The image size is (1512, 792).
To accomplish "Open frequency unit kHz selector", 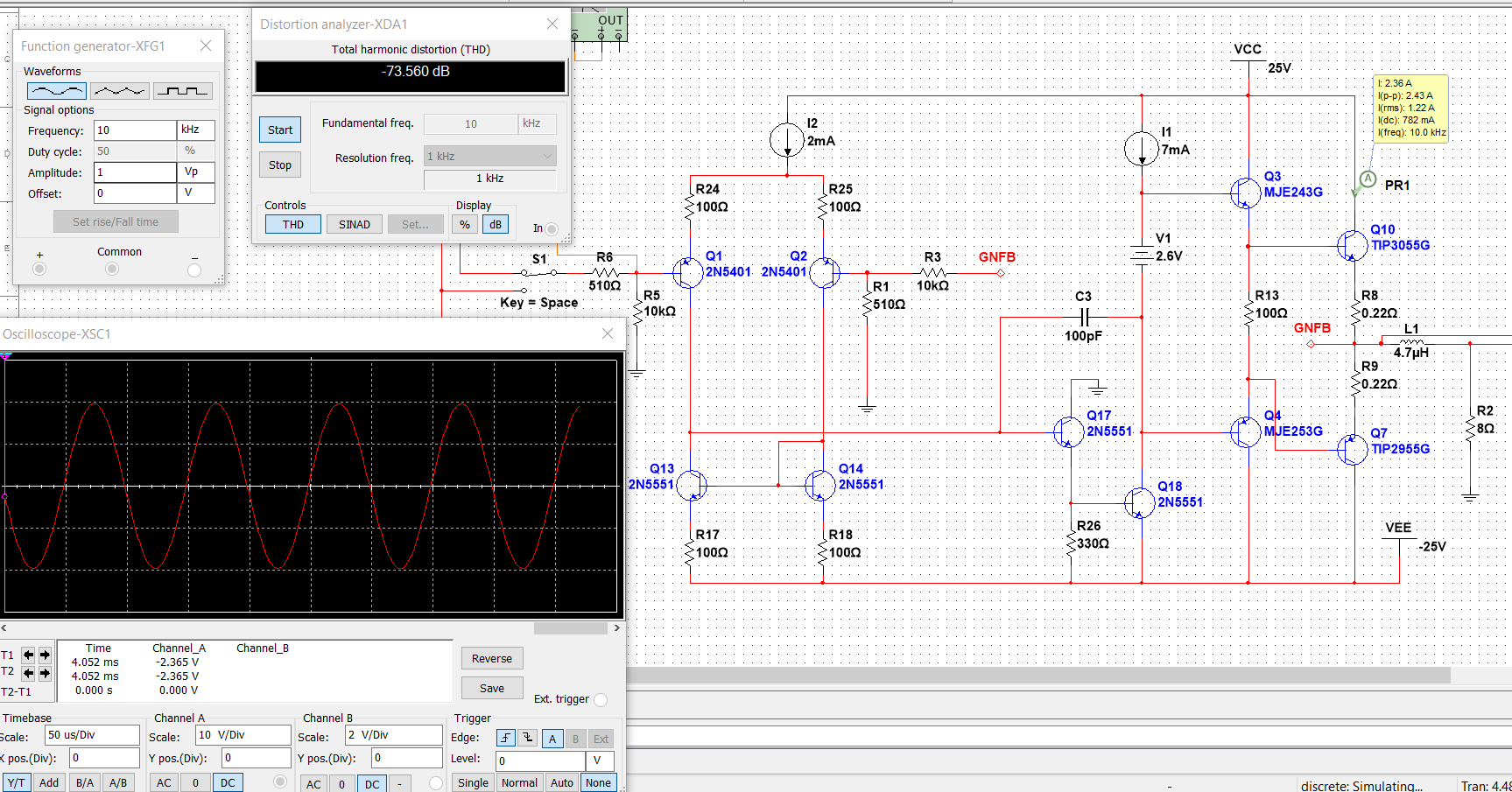I will pos(196,130).
